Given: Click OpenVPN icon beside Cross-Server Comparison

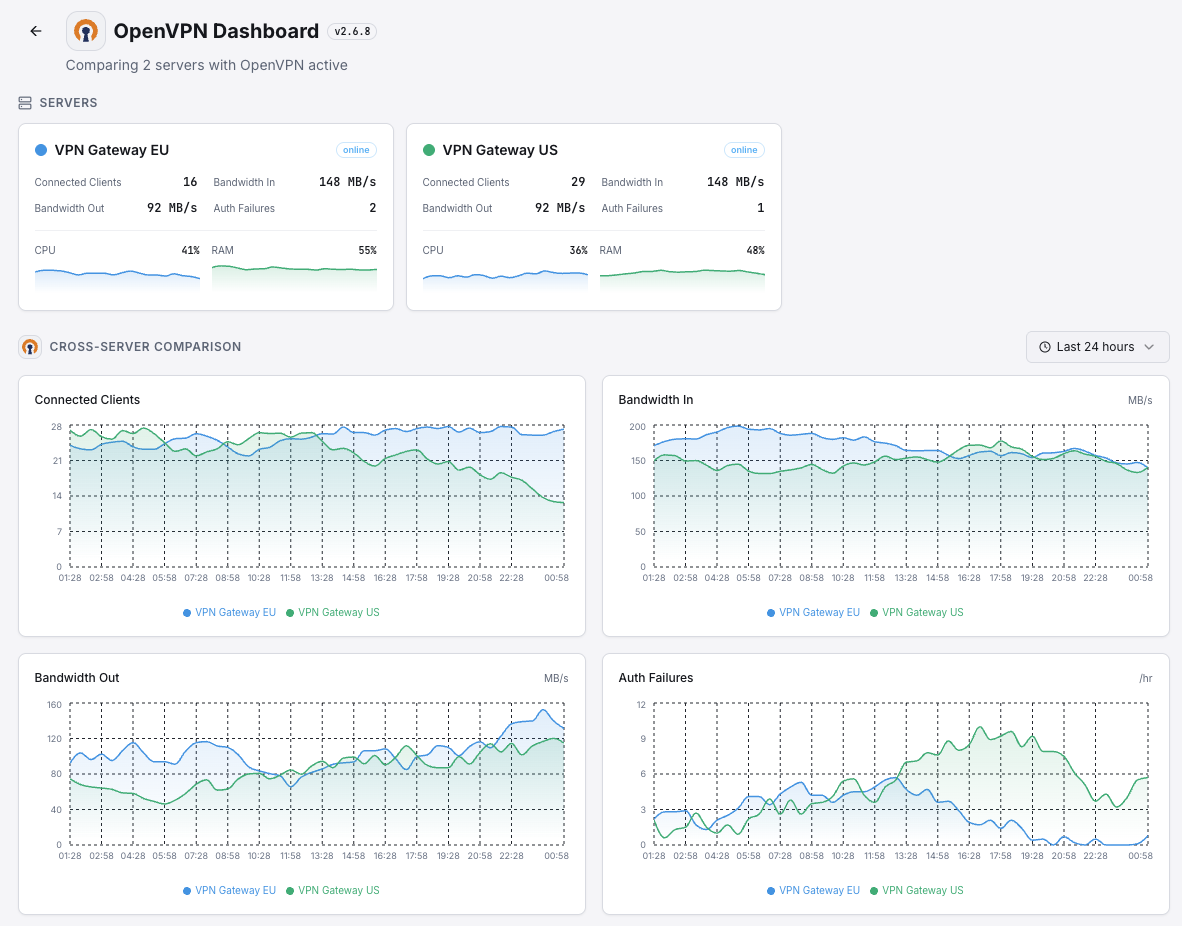Looking at the screenshot, I should (30, 347).
